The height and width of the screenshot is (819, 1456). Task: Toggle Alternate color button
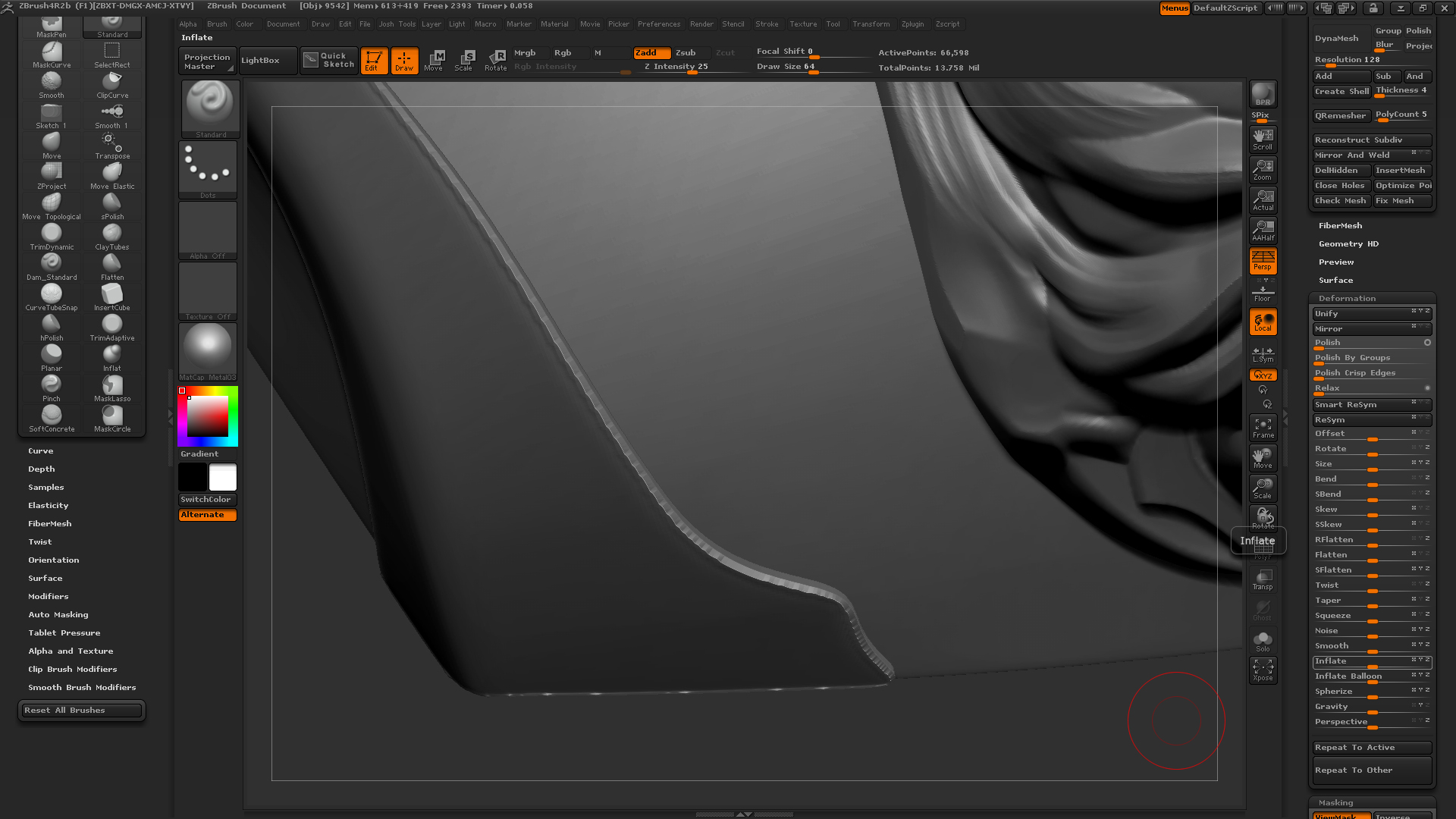click(208, 515)
